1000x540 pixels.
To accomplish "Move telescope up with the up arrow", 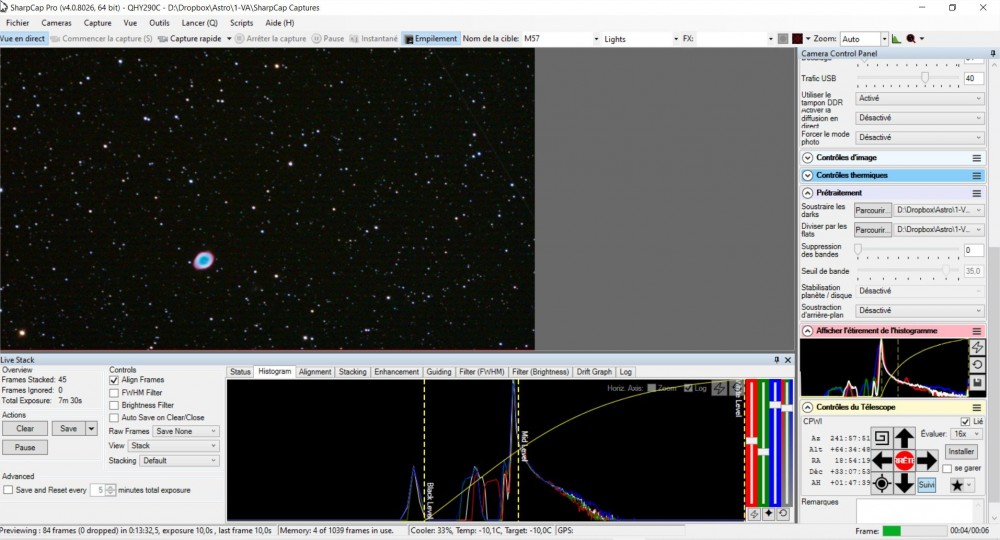I will click(x=904, y=438).
